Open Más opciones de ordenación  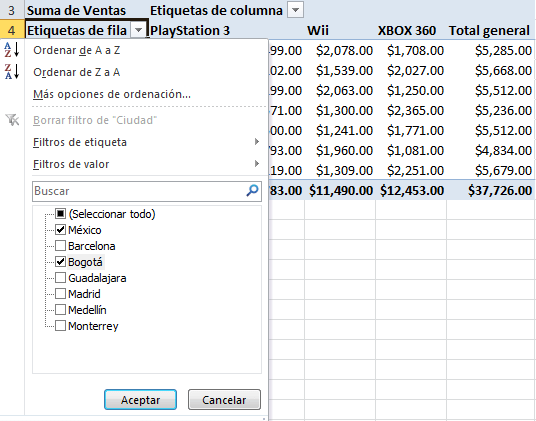112,94
